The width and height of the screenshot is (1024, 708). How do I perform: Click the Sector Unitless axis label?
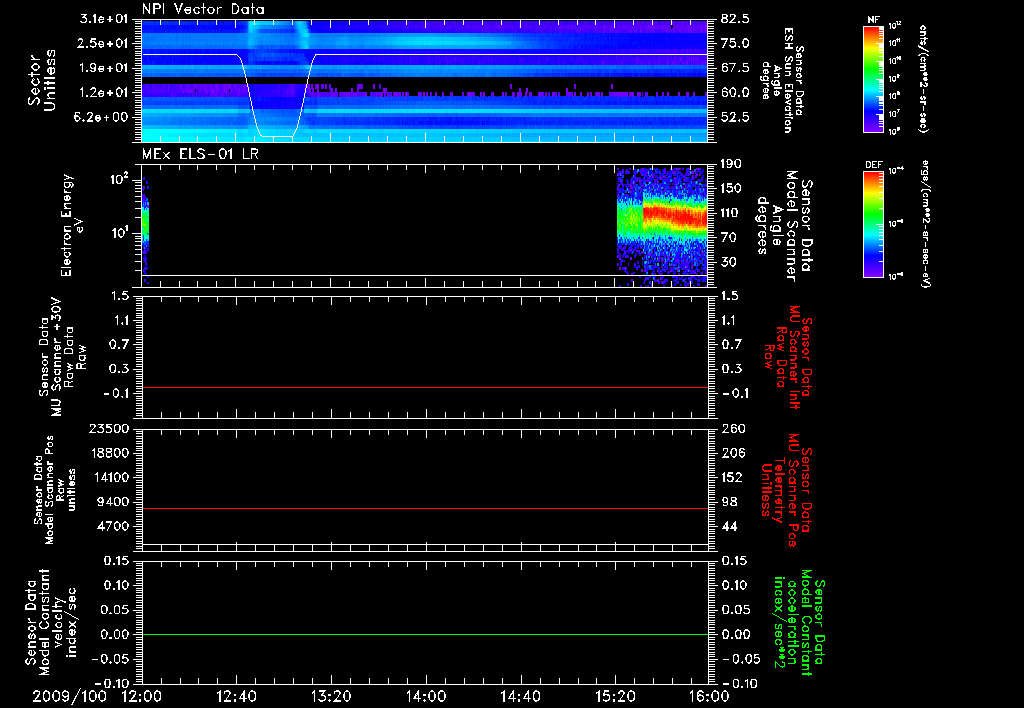tap(40, 80)
